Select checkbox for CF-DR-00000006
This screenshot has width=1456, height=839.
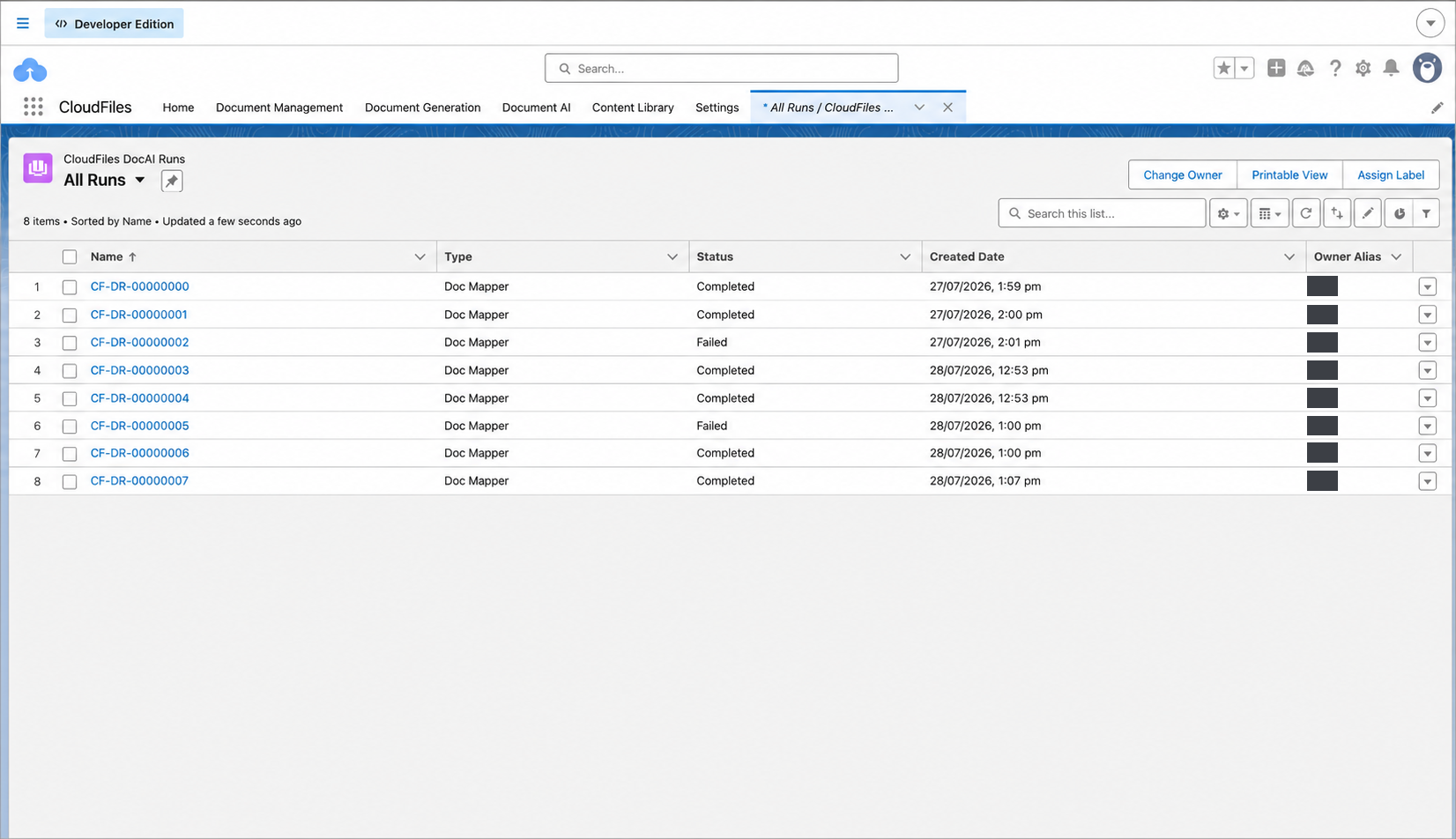(70, 454)
